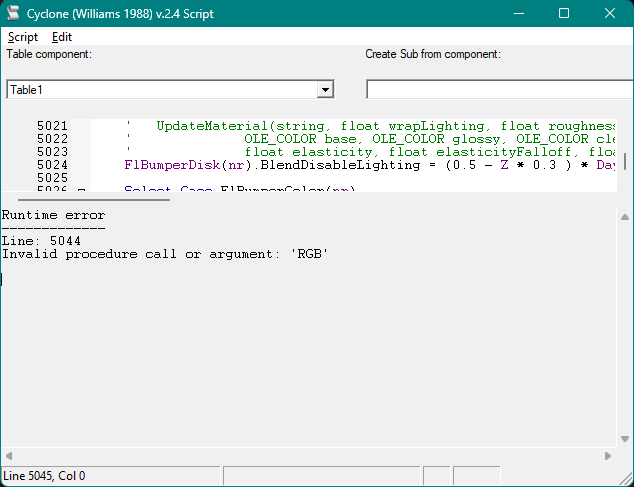This screenshot has height=487, width=634.
Task: Toggle the fold marker next to line 5026
Action: pos(81,189)
